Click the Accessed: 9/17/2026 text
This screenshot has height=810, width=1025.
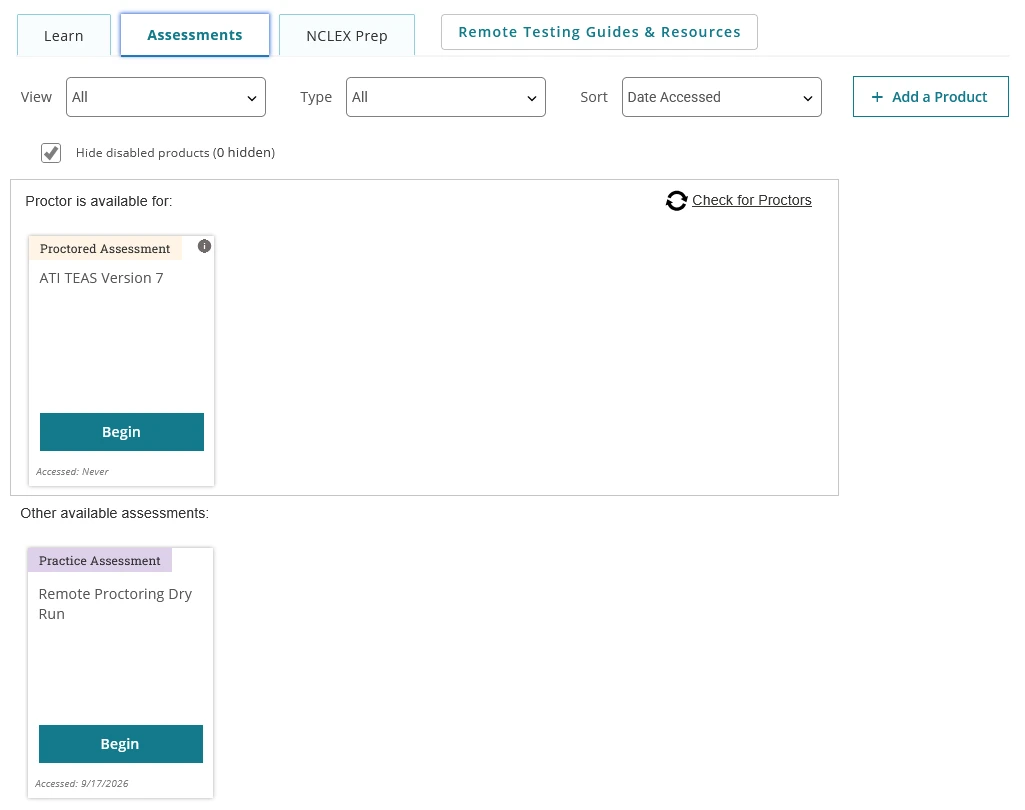[82, 783]
